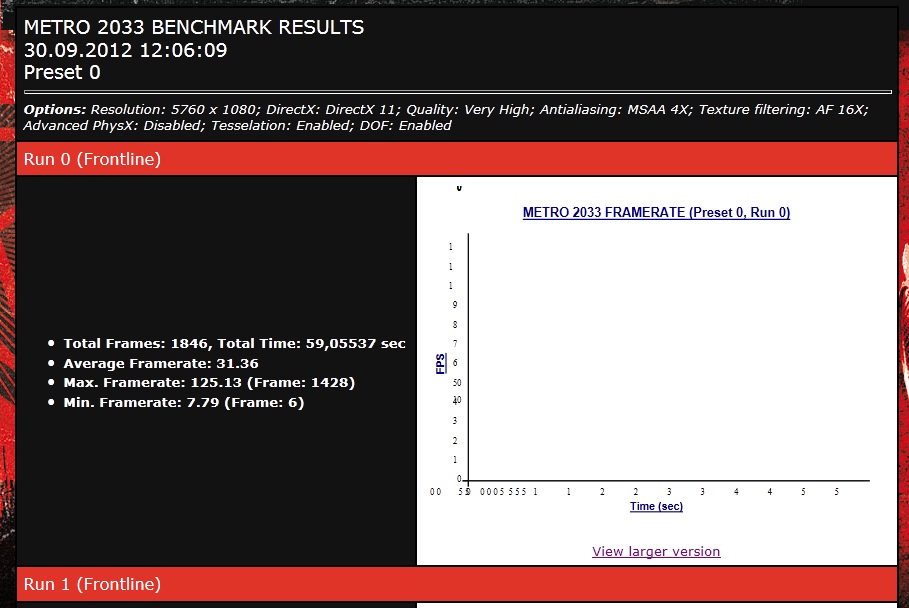The width and height of the screenshot is (909, 608).
Task: Click the "FPS" axis label
Action: (441, 363)
